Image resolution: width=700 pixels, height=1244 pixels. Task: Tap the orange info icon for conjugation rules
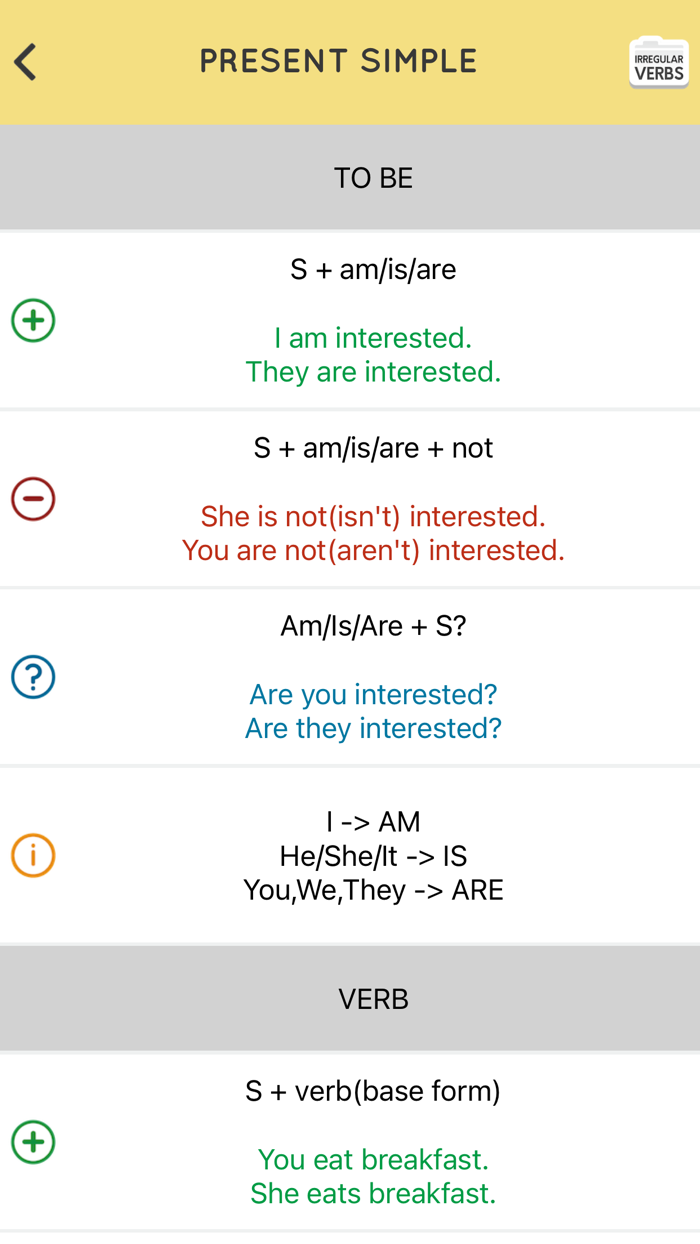click(x=33, y=856)
